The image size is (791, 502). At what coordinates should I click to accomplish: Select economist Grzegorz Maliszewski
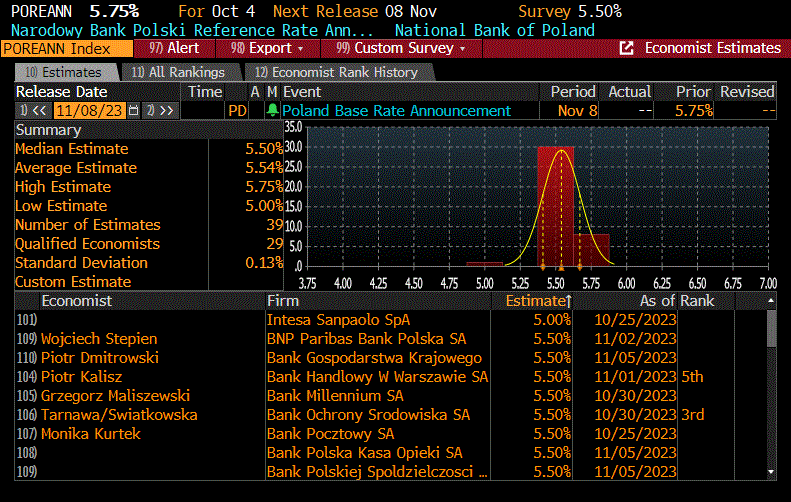[x=116, y=396]
